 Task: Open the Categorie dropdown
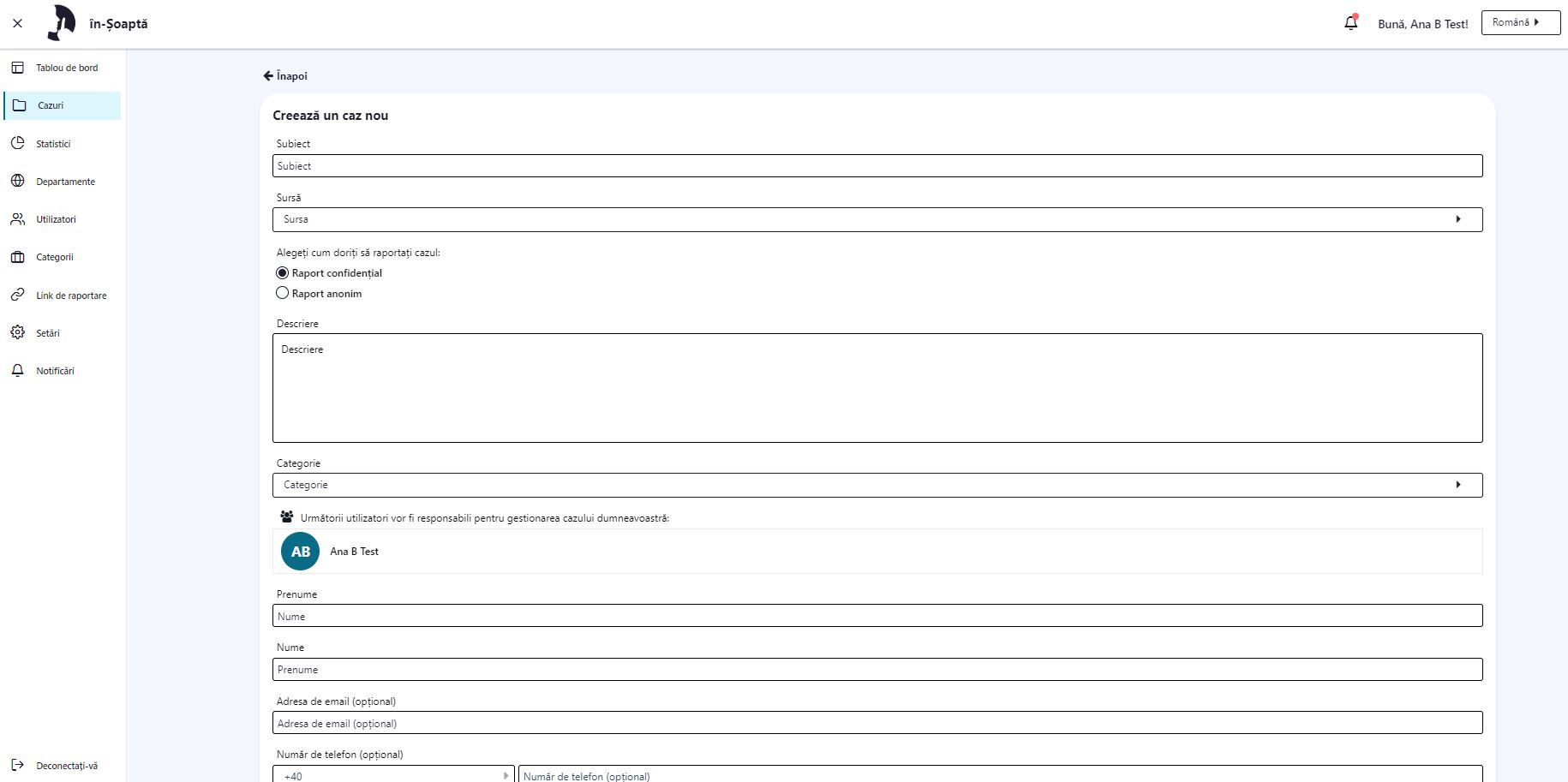click(x=877, y=485)
